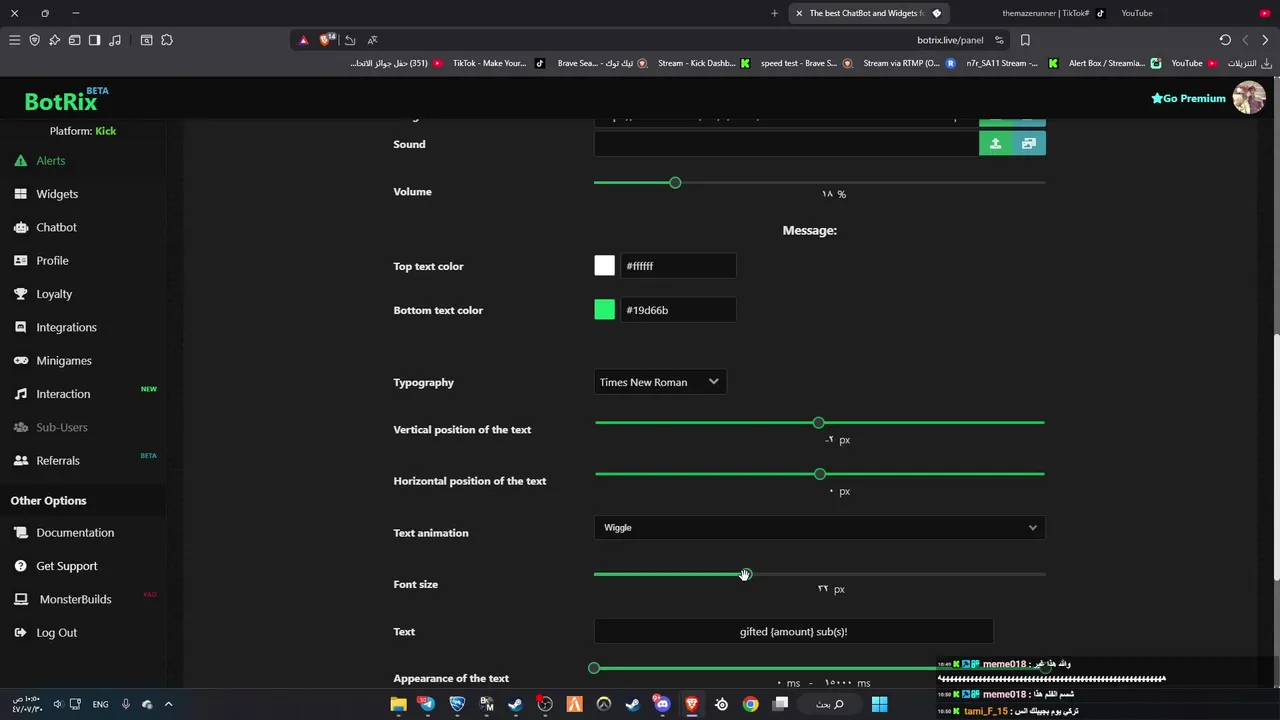The height and width of the screenshot is (720, 1280).
Task: Open the Top text color swatch
Action: [x=604, y=266]
